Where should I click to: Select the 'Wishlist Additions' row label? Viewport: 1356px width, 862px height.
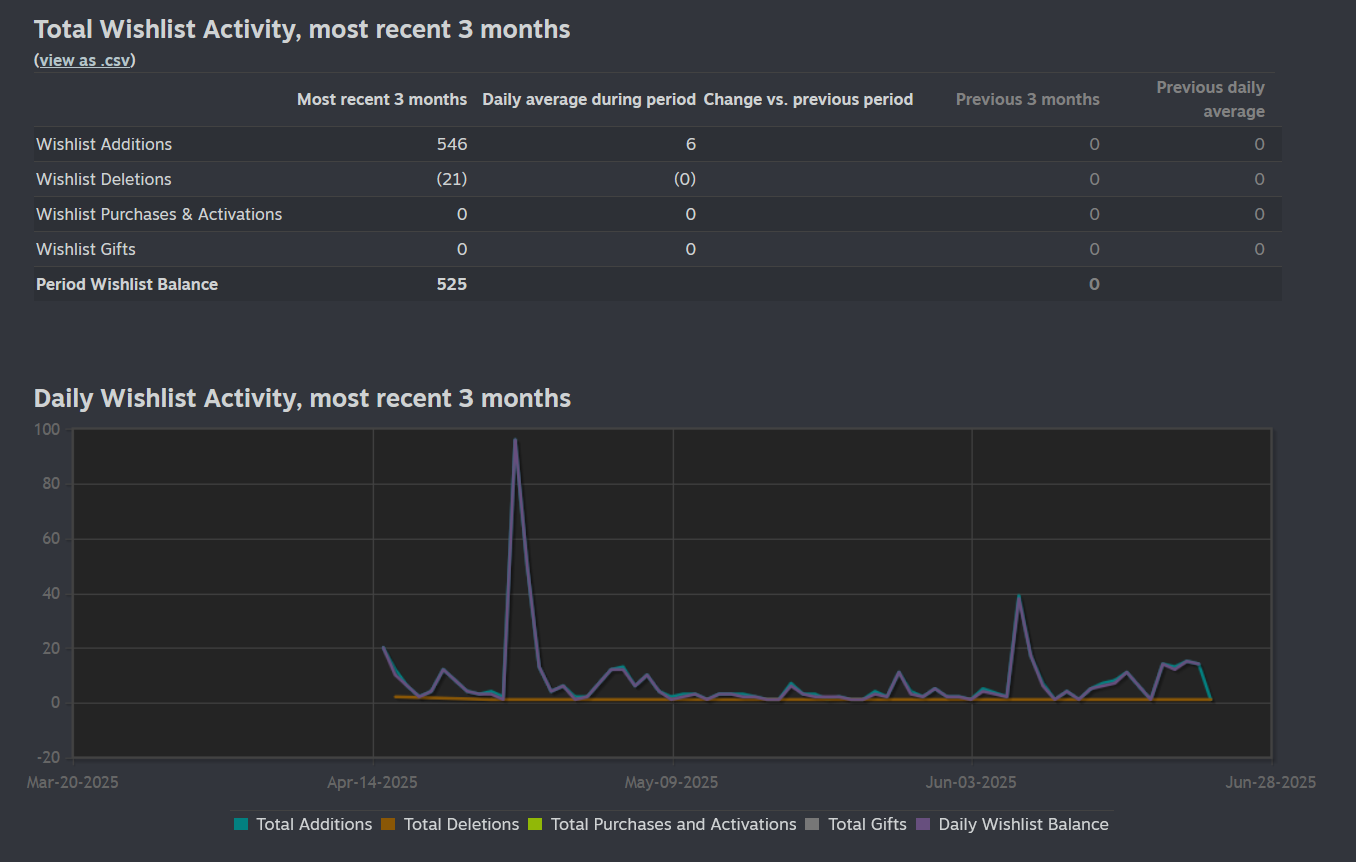104,144
